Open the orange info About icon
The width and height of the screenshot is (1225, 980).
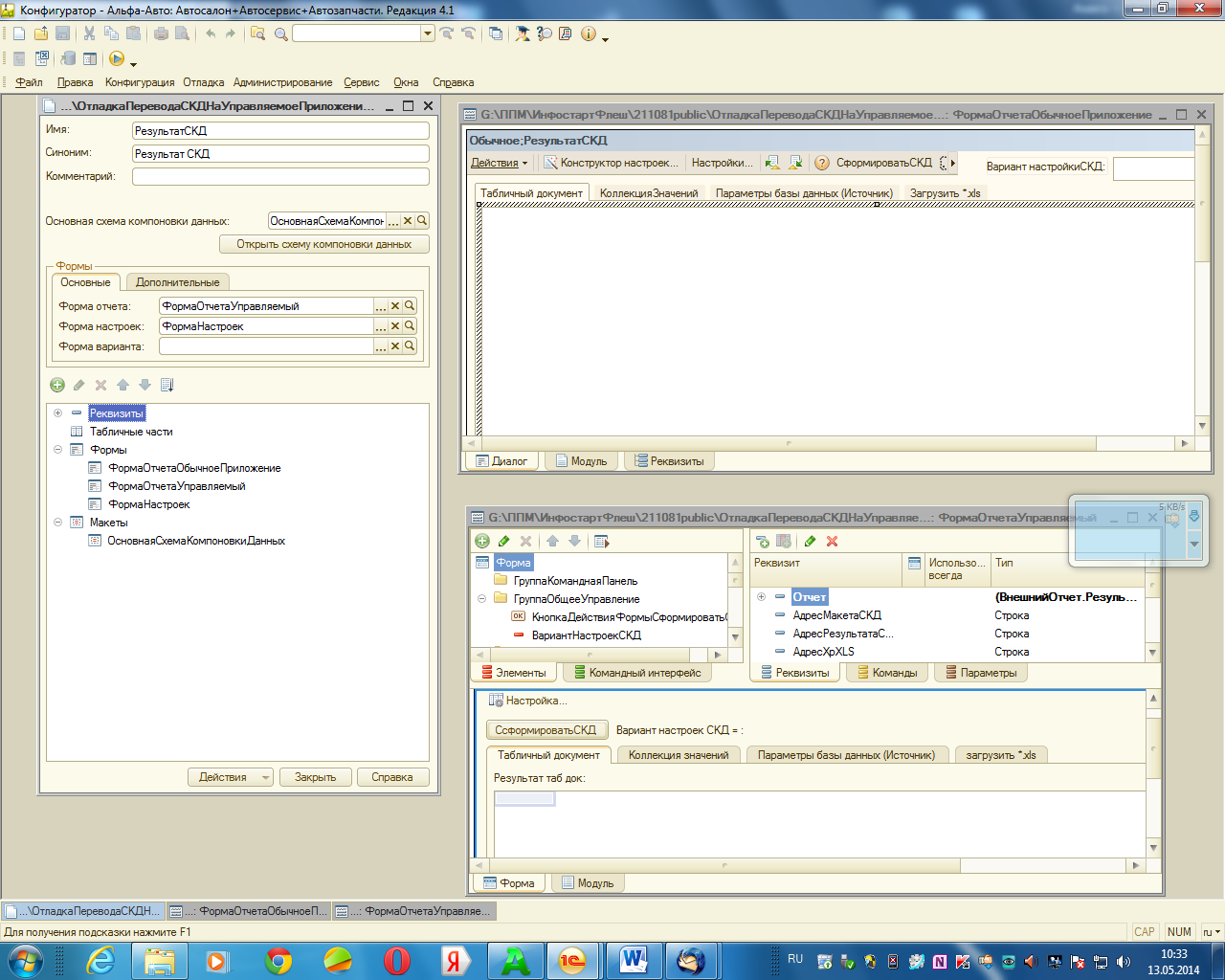click(589, 33)
